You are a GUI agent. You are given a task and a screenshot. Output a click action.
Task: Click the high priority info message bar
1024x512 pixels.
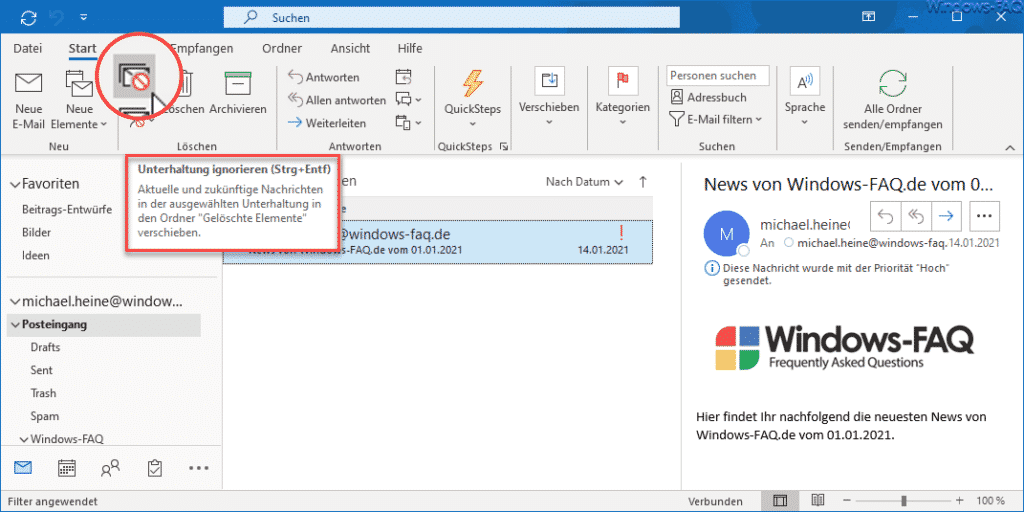point(827,275)
